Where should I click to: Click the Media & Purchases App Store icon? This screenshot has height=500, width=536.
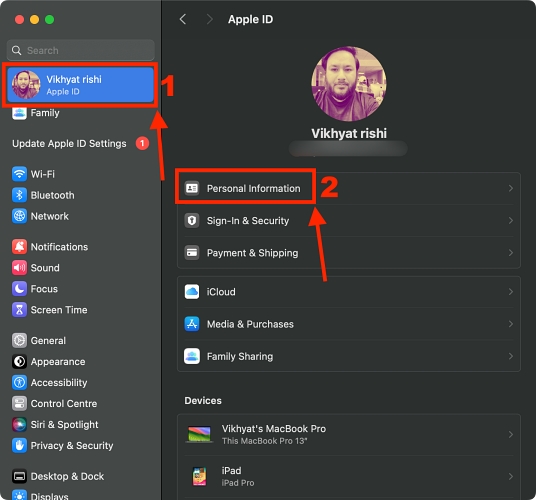192,324
